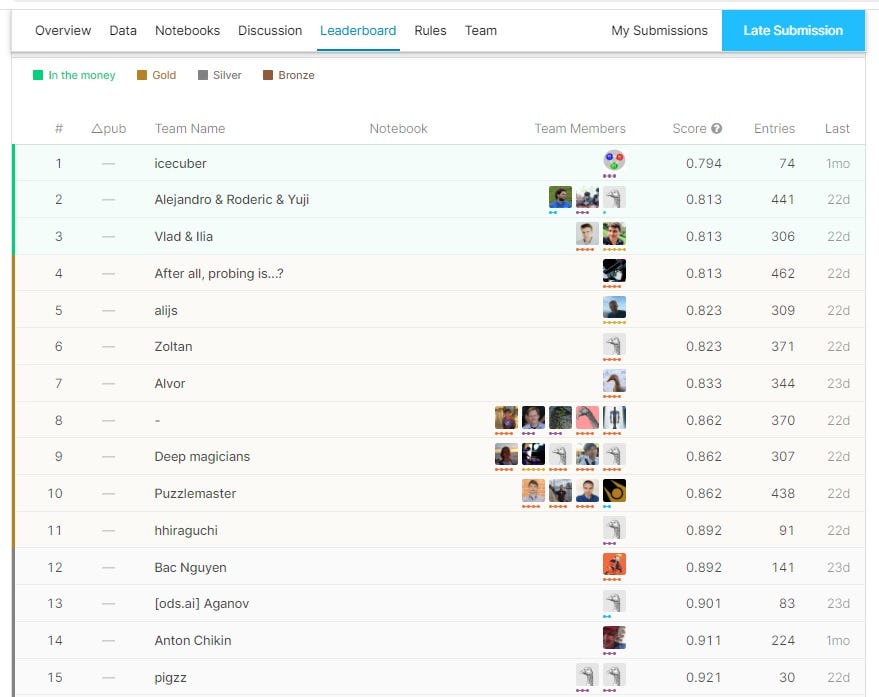Open the Team tab
Image resolution: width=879 pixels, height=697 pixels.
click(x=480, y=30)
